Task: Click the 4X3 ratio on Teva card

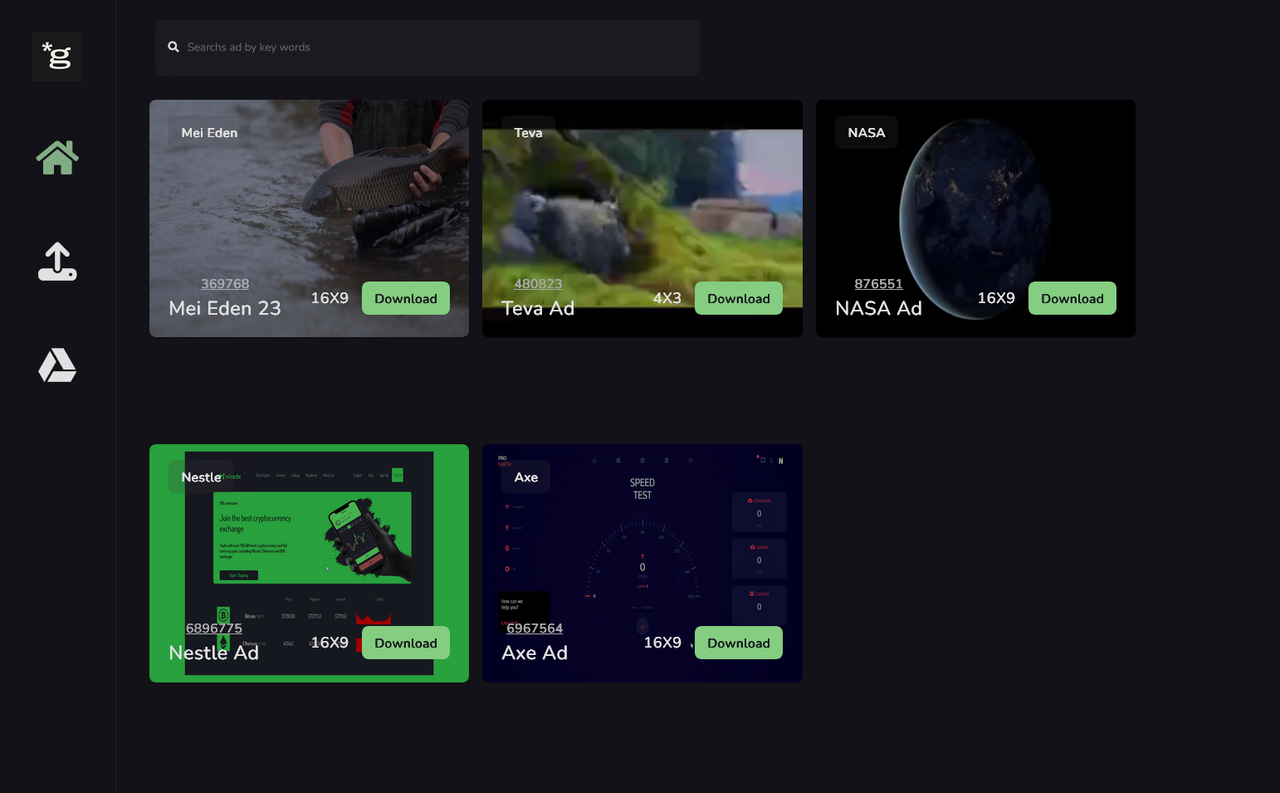Action: (667, 298)
